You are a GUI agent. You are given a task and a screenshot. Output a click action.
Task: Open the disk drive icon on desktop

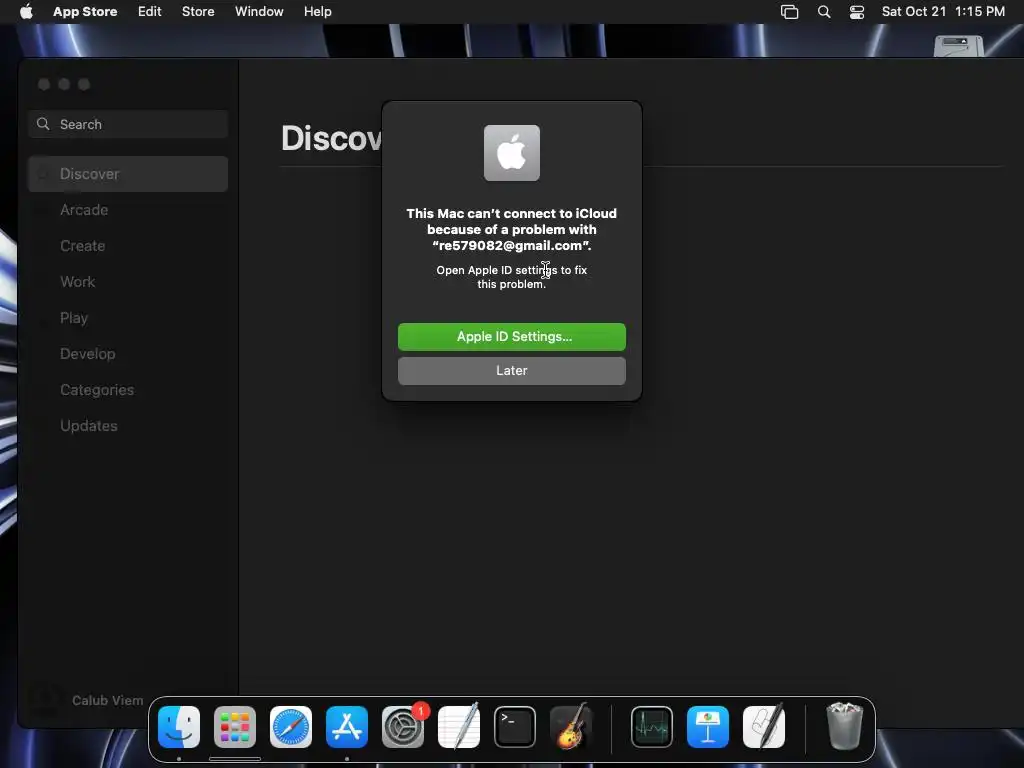coord(958,46)
